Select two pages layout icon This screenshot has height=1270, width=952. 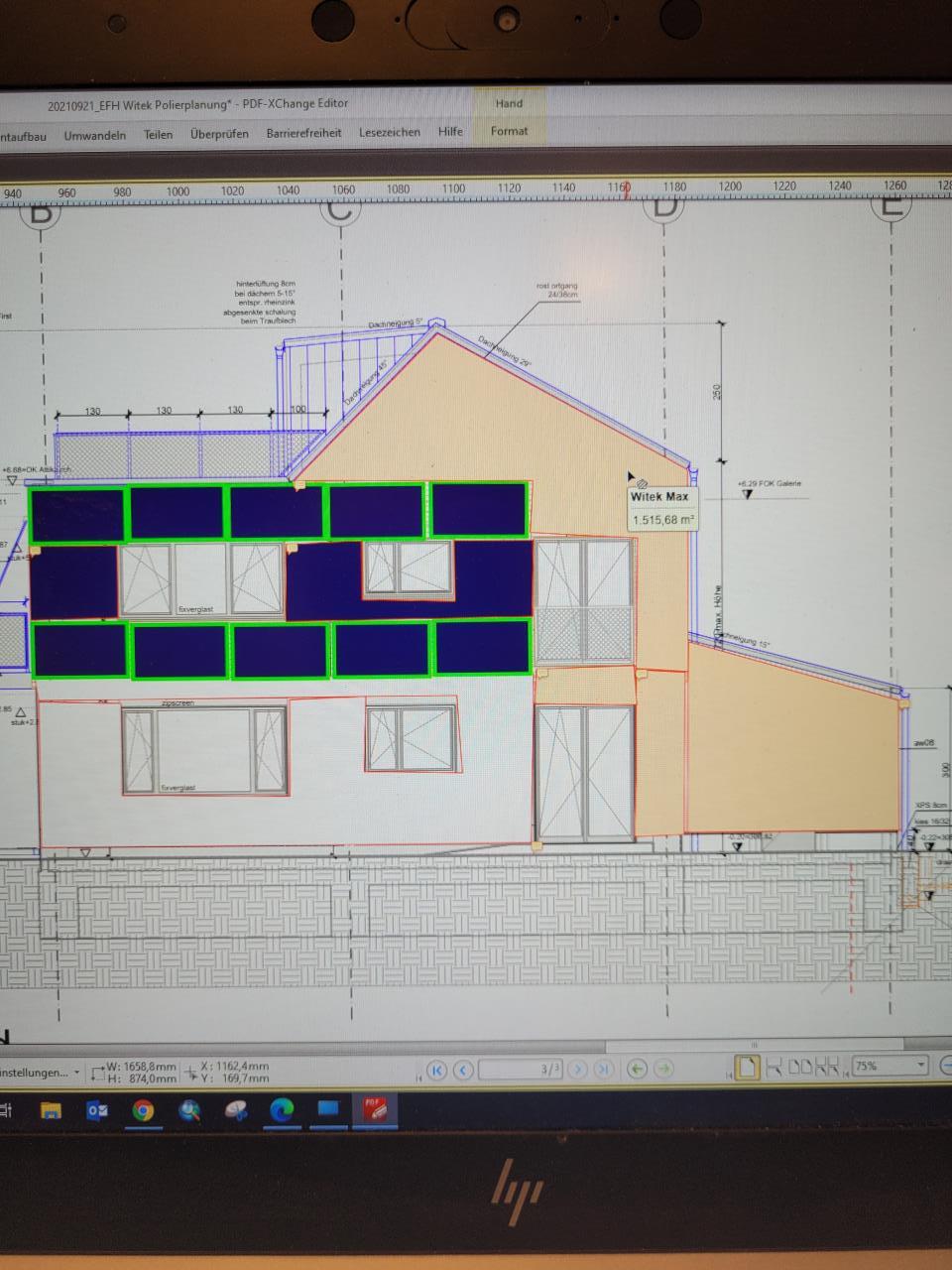(800, 1068)
